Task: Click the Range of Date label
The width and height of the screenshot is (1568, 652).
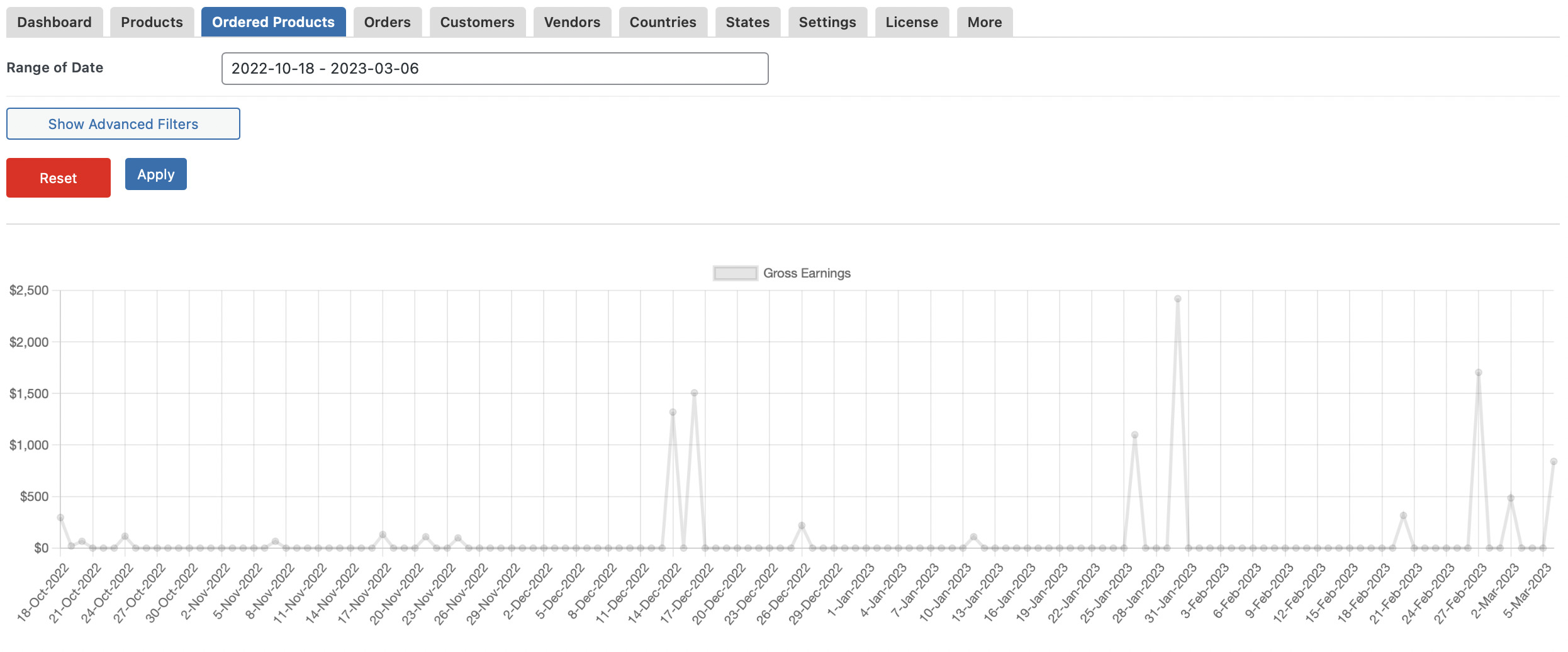Action: [55, 67]
